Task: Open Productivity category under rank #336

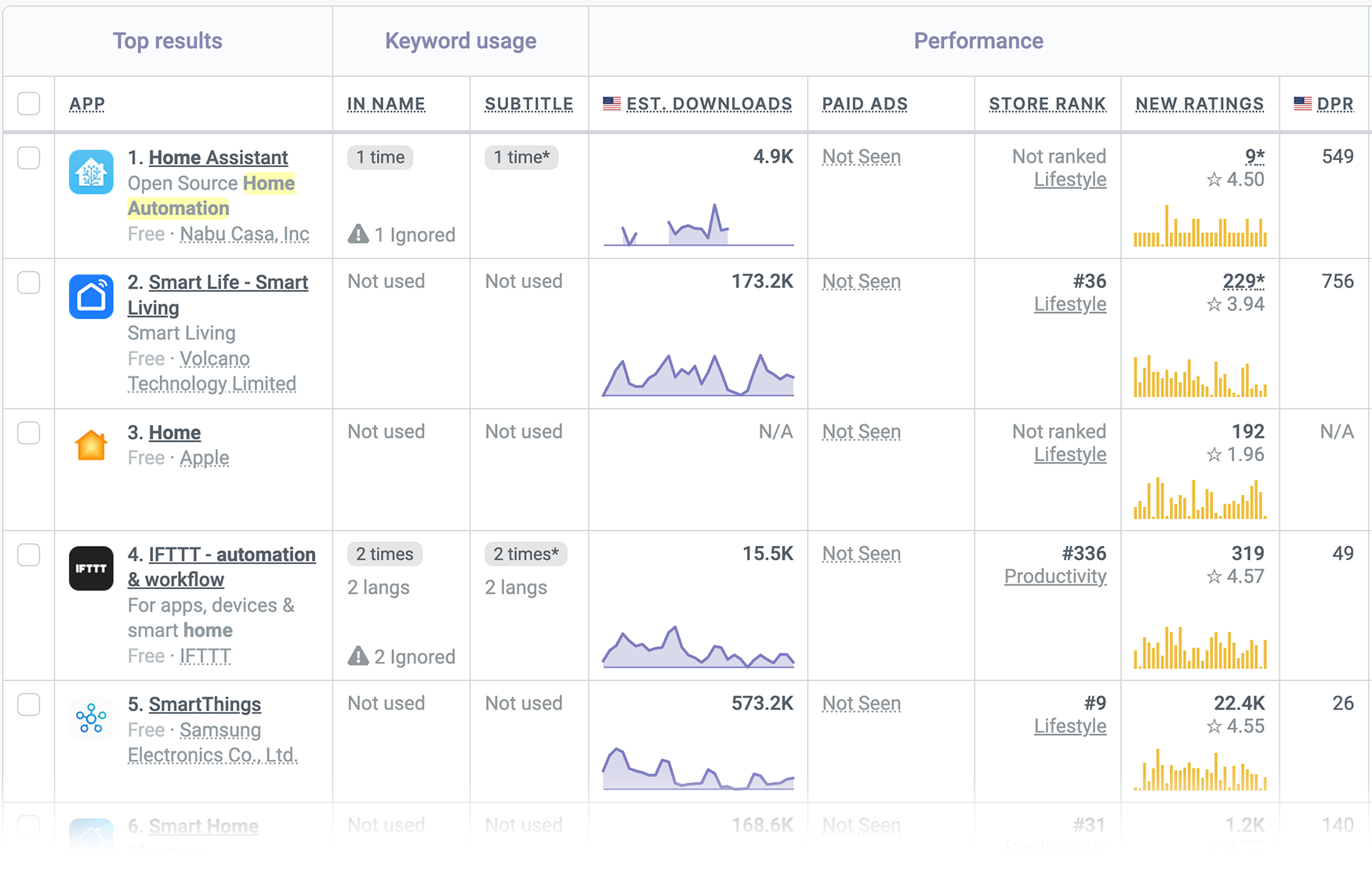Action: [x=1055, y=577]
